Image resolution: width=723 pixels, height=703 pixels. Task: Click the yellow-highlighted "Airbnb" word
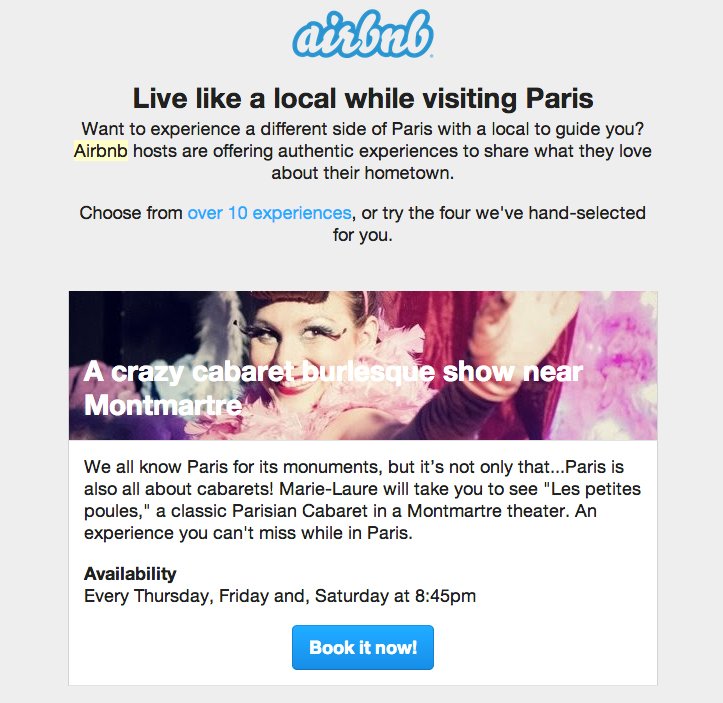point(100,151)
